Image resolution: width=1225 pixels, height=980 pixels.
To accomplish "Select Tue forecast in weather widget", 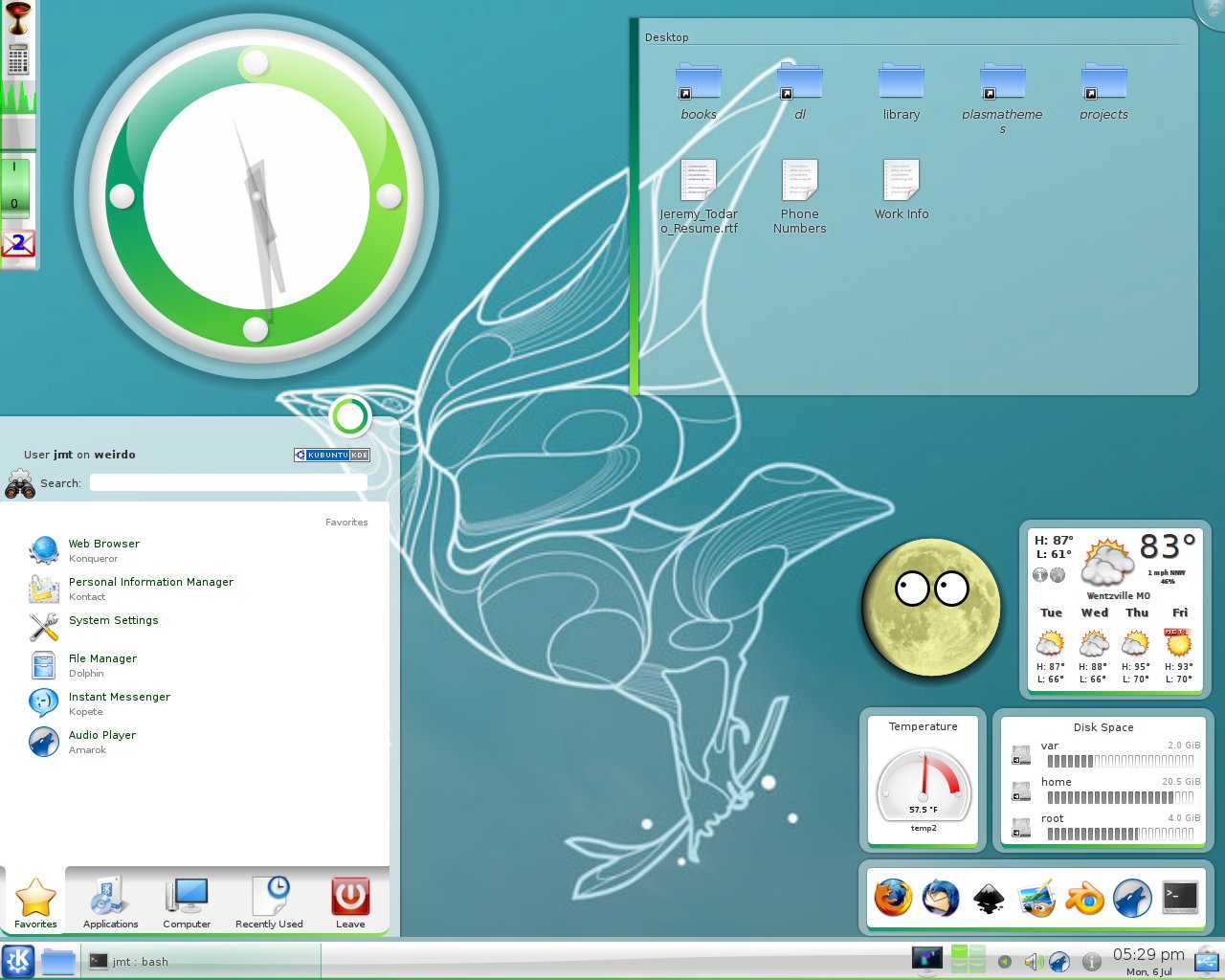I will [x=1051, y=646].
